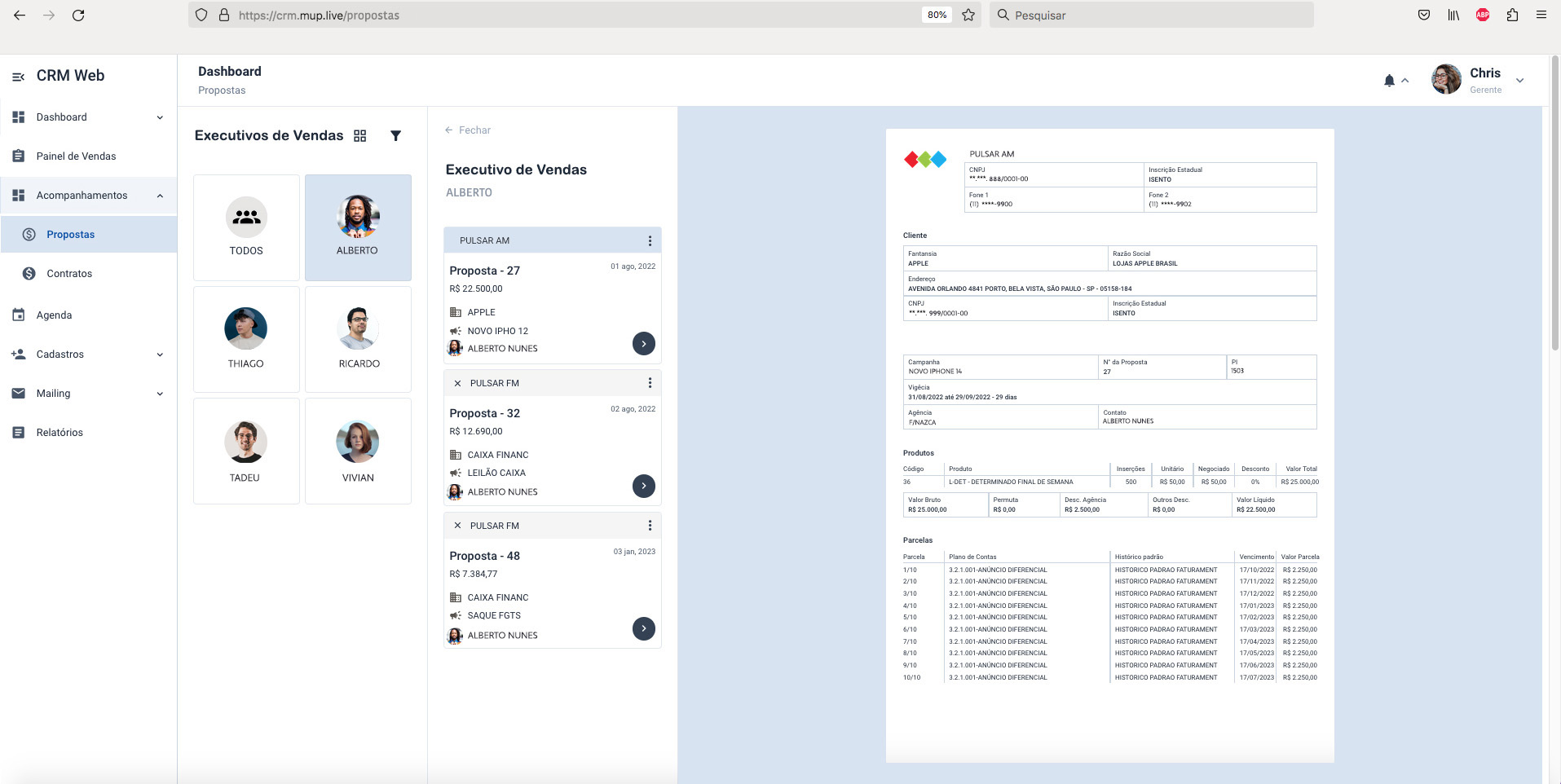
Task: Click Fechar to close the panel
Action: pyautogui.click(x=468, y=130)
